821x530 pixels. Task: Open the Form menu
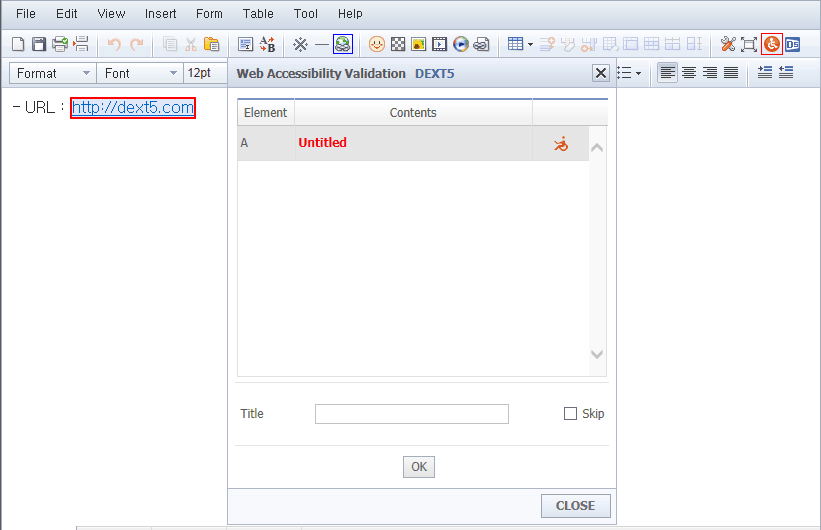[209, 14]
